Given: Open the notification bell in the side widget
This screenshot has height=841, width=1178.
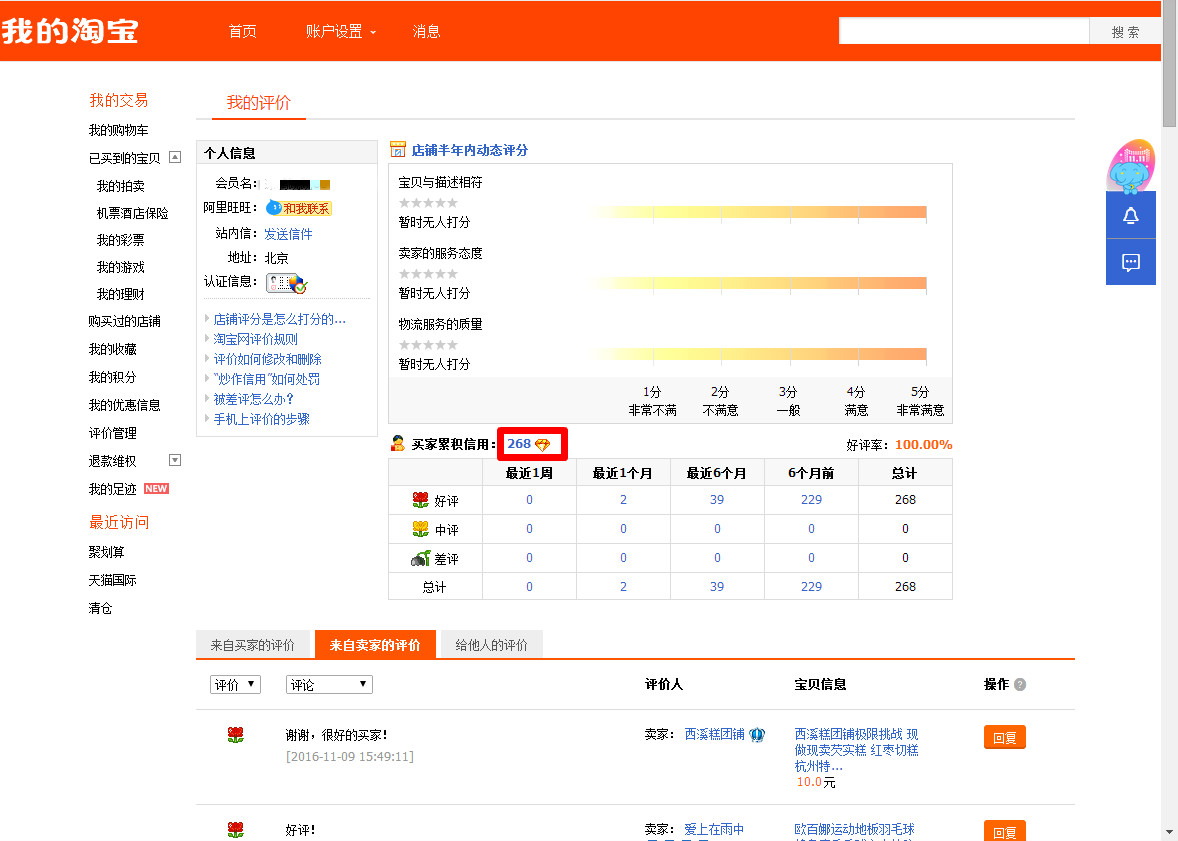Looking at the screenshot, I should coord(1130,216).
